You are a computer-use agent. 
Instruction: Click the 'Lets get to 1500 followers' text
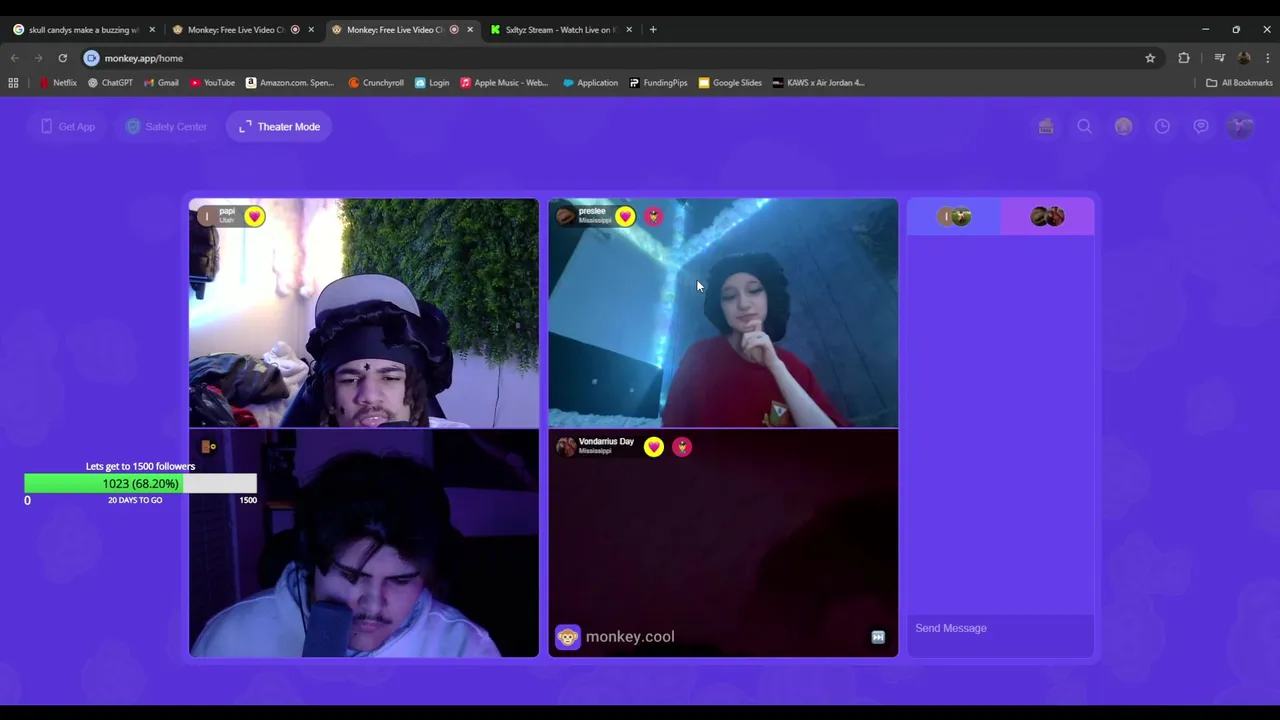pos(140,466)
